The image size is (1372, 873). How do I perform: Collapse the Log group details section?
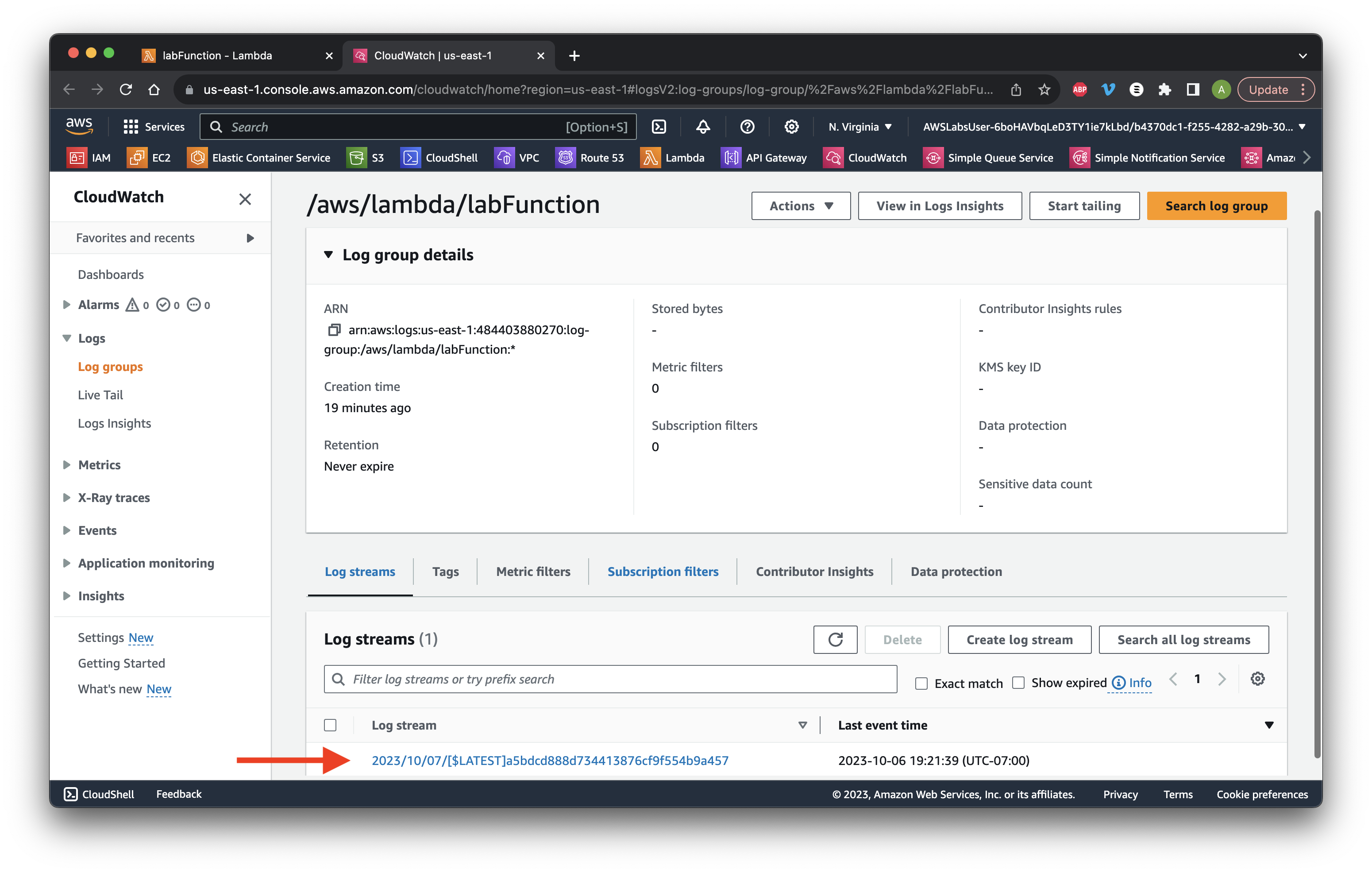pyautogui.click(x=328, y=255)
